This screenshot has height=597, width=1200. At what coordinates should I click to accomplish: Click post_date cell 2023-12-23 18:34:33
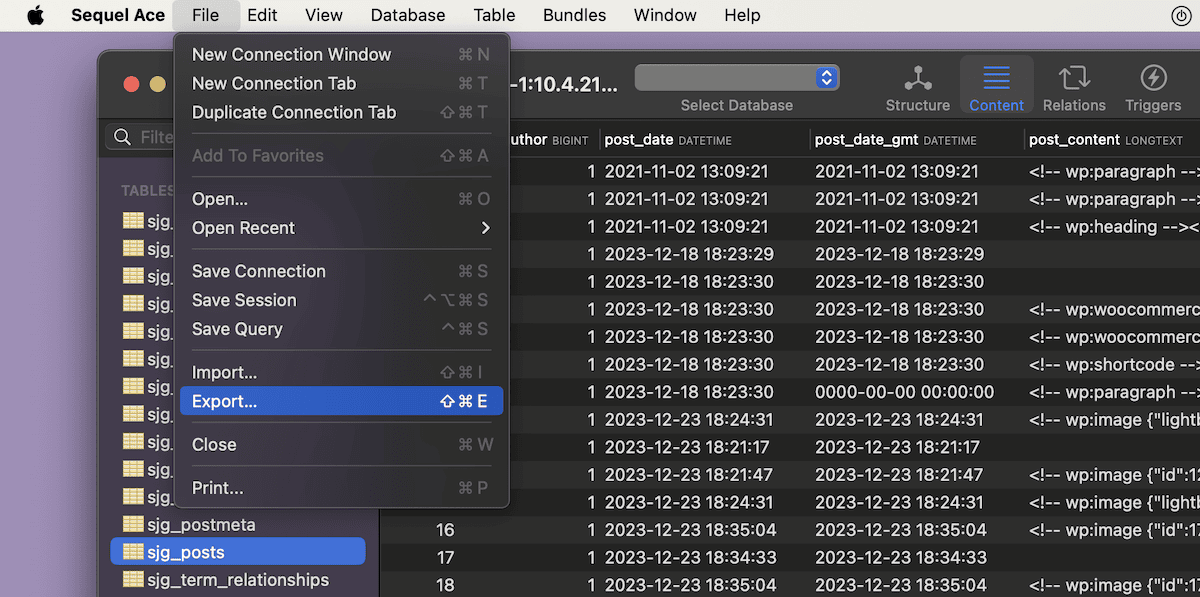[689, 558]
